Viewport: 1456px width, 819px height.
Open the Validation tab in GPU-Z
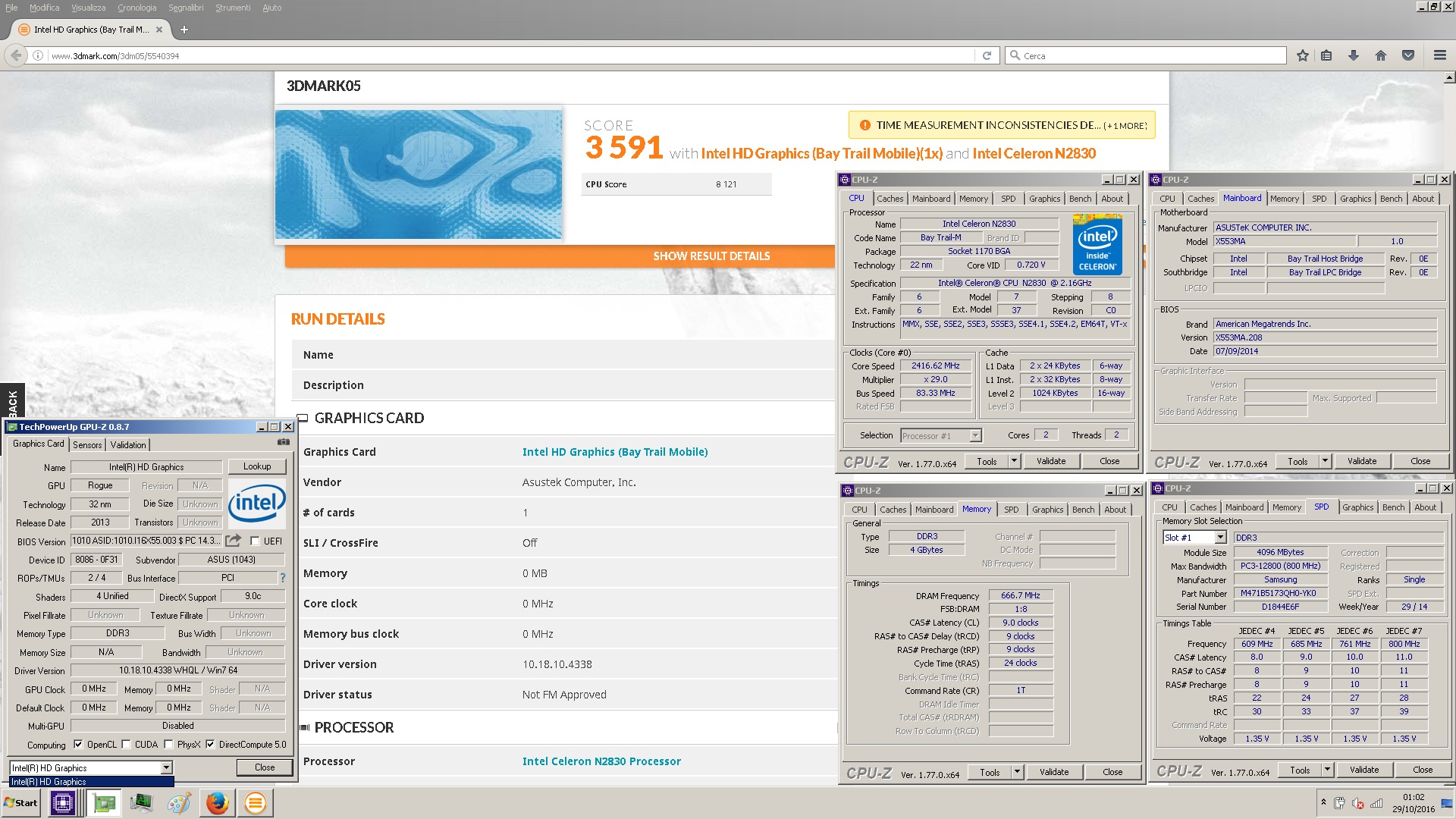(127, 445)
